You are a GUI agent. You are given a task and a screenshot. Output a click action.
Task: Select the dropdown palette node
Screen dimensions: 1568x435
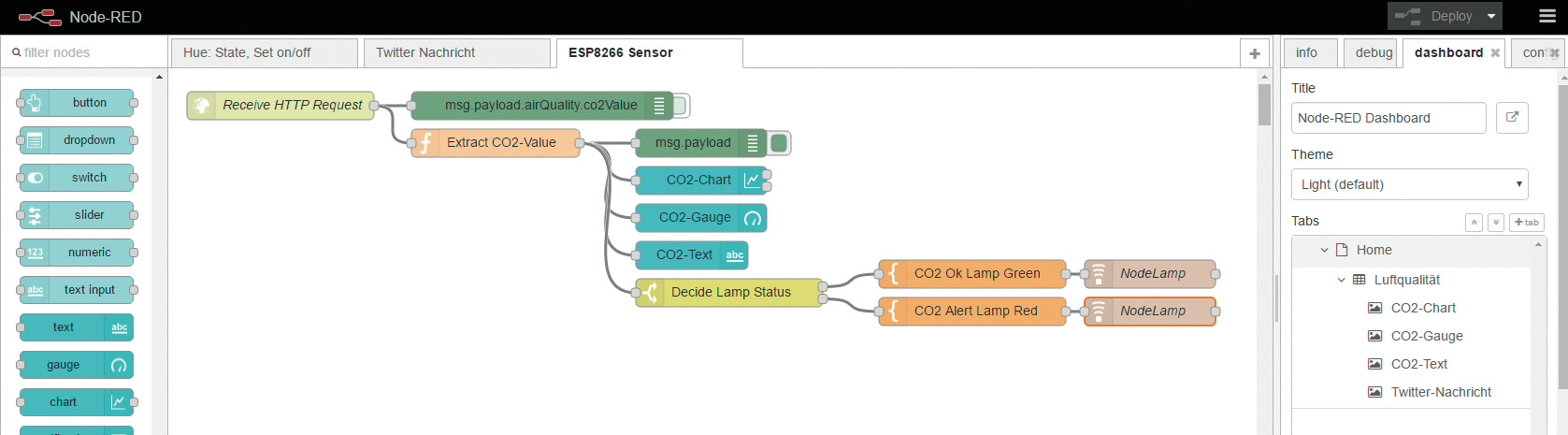pos(77,140)
